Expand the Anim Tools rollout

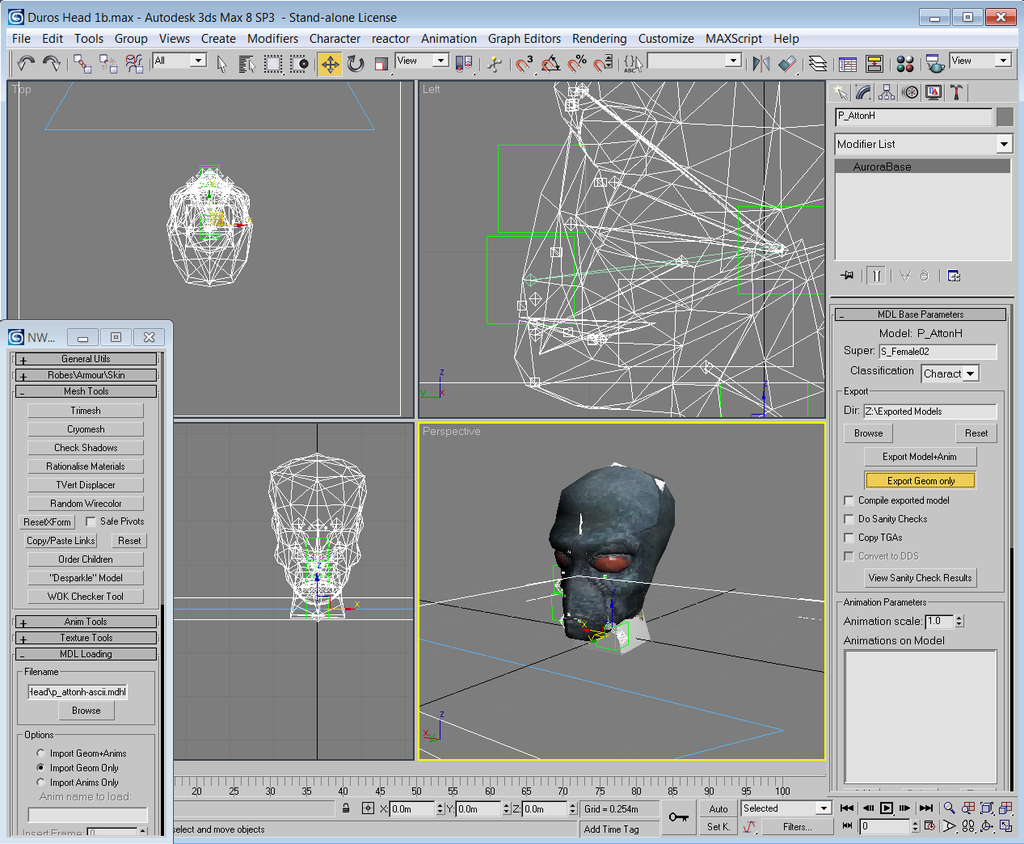pos(86,621)
